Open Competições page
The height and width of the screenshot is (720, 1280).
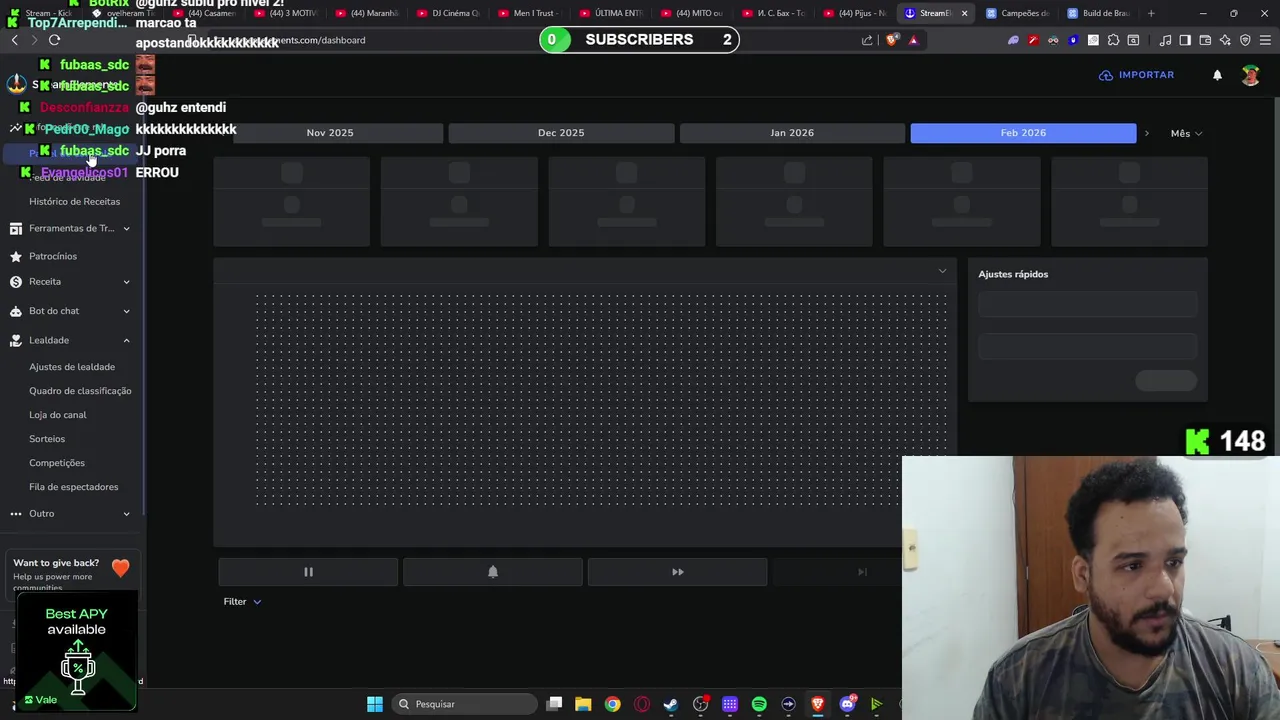coord(57,463)
